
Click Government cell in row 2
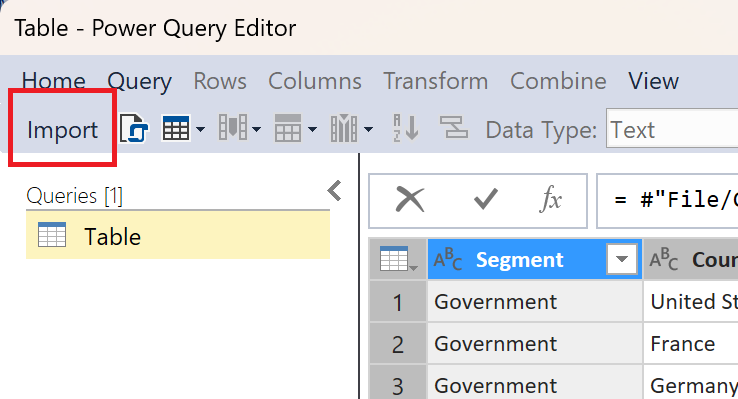[x=535, y=344]
